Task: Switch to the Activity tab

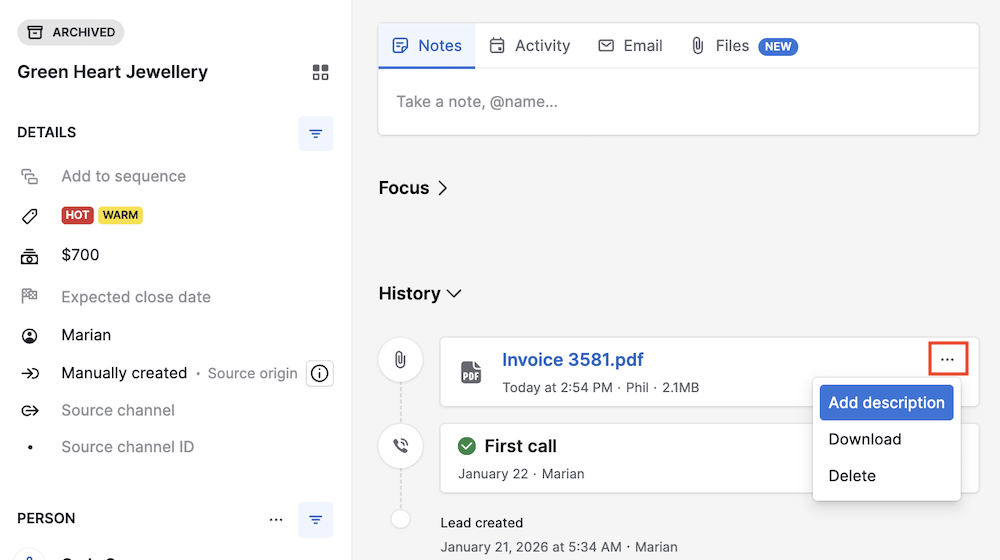Action: tap(530, 46)
